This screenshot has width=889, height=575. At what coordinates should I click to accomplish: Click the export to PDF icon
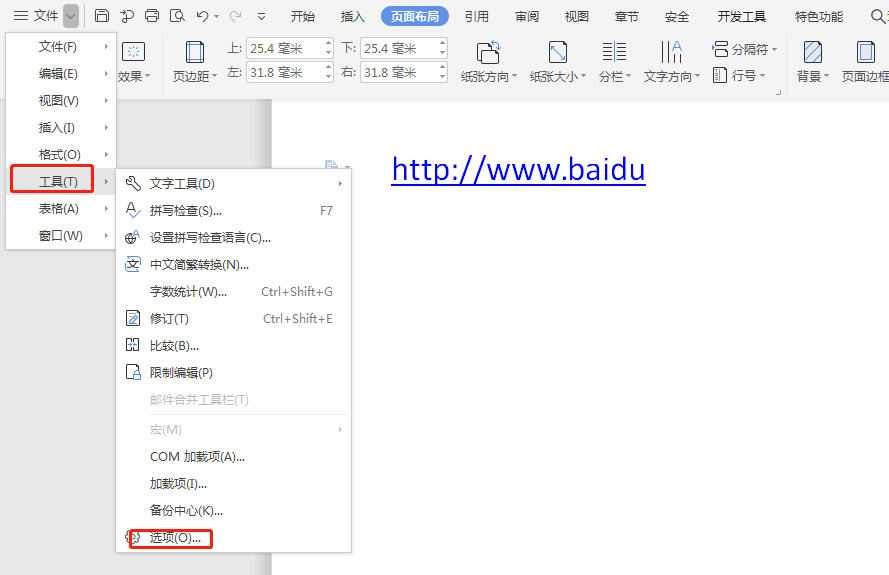coord(127,16)
